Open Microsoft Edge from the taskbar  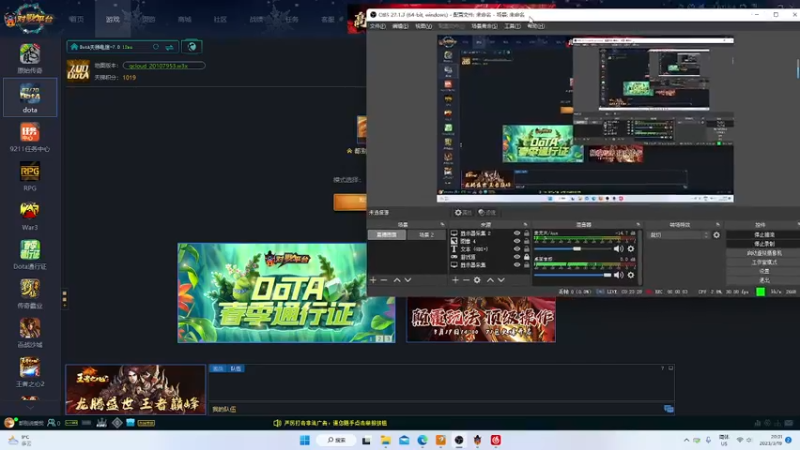pyautogui.click(x=422, y=440)
